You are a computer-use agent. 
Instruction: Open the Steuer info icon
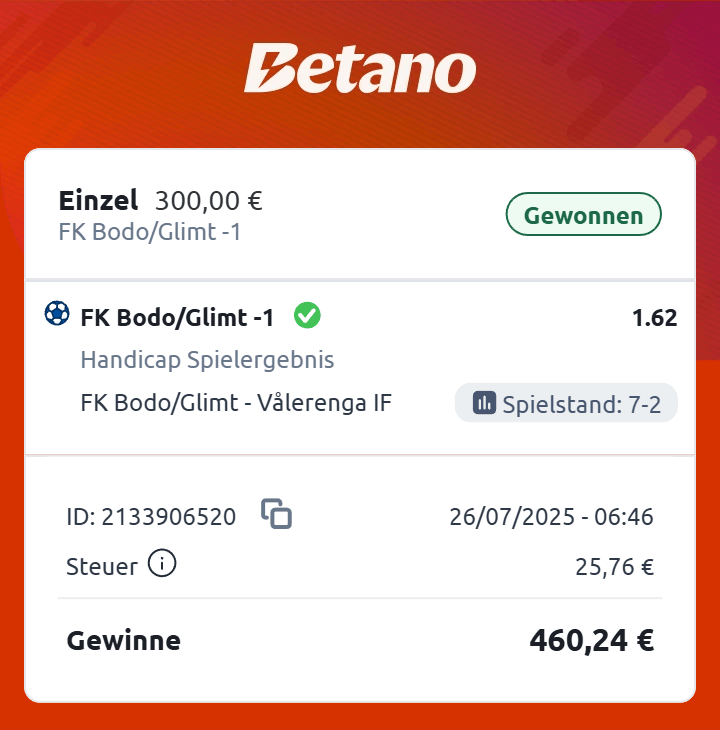[x=162, y=565]
